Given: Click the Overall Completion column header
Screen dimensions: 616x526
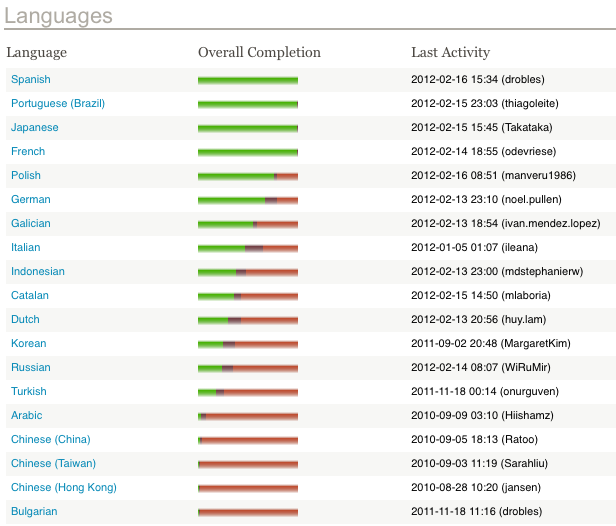Looking at the screenshot, I should pos(259,52).
